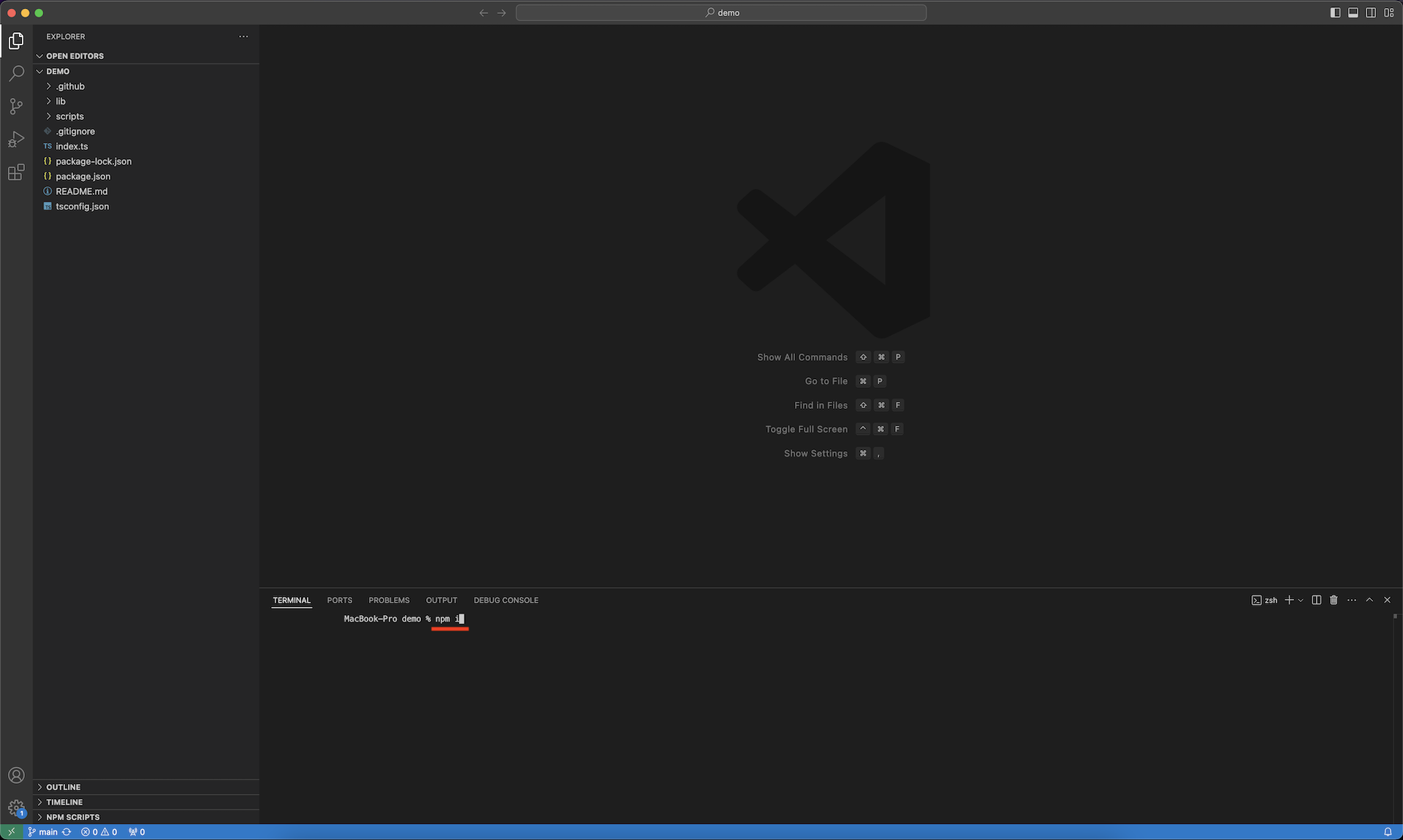
Task: Open new terminal launch profile dropdown
Action: [1301, 600]
